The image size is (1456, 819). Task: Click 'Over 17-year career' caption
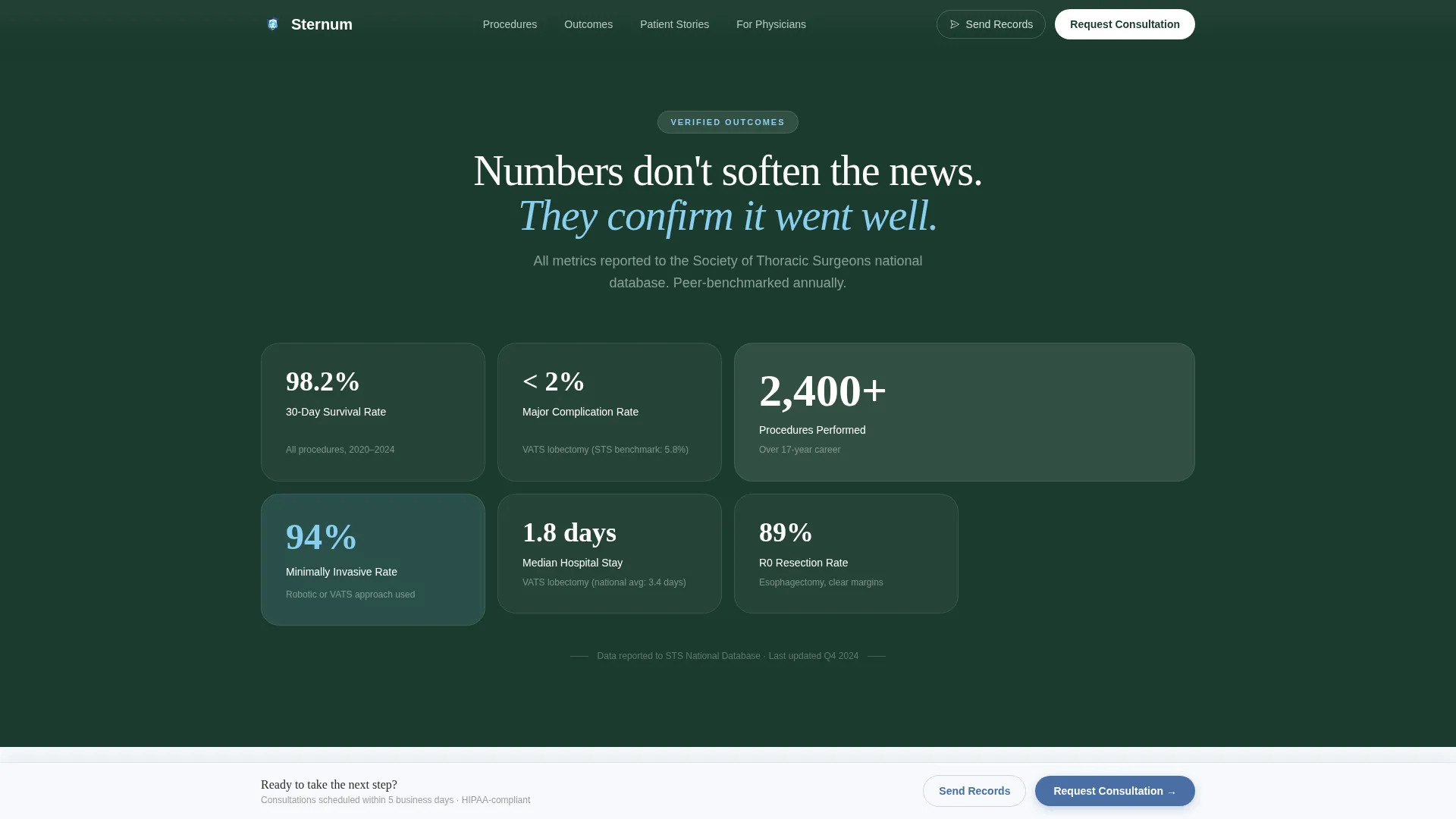pyautogui.click(x=799, y=450)
